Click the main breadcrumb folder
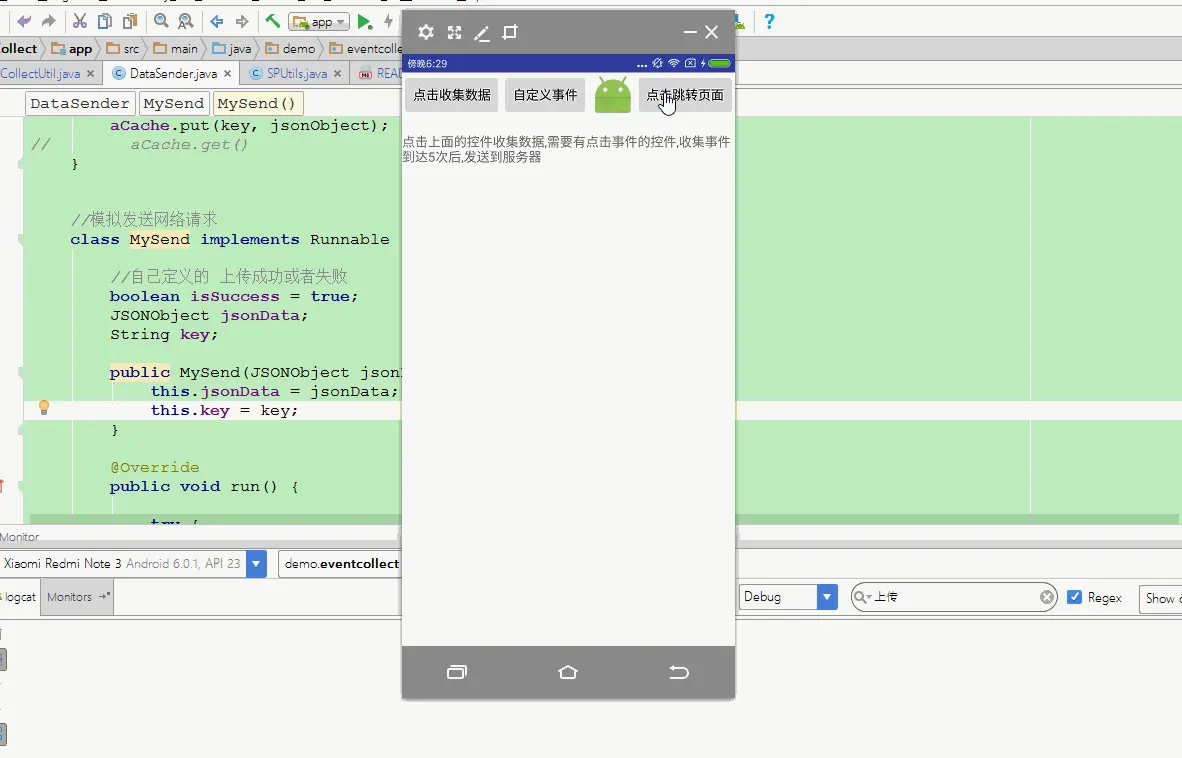This screenshot has width=1182, height=758. 176,49
